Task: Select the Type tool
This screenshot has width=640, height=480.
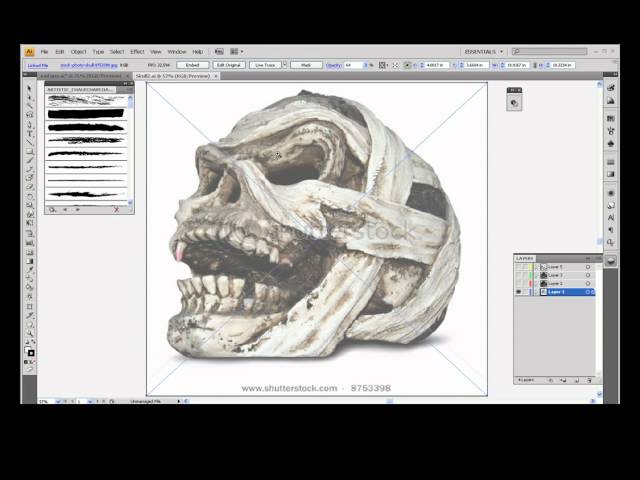Action: pyautogui.click(x=29, y=133)
